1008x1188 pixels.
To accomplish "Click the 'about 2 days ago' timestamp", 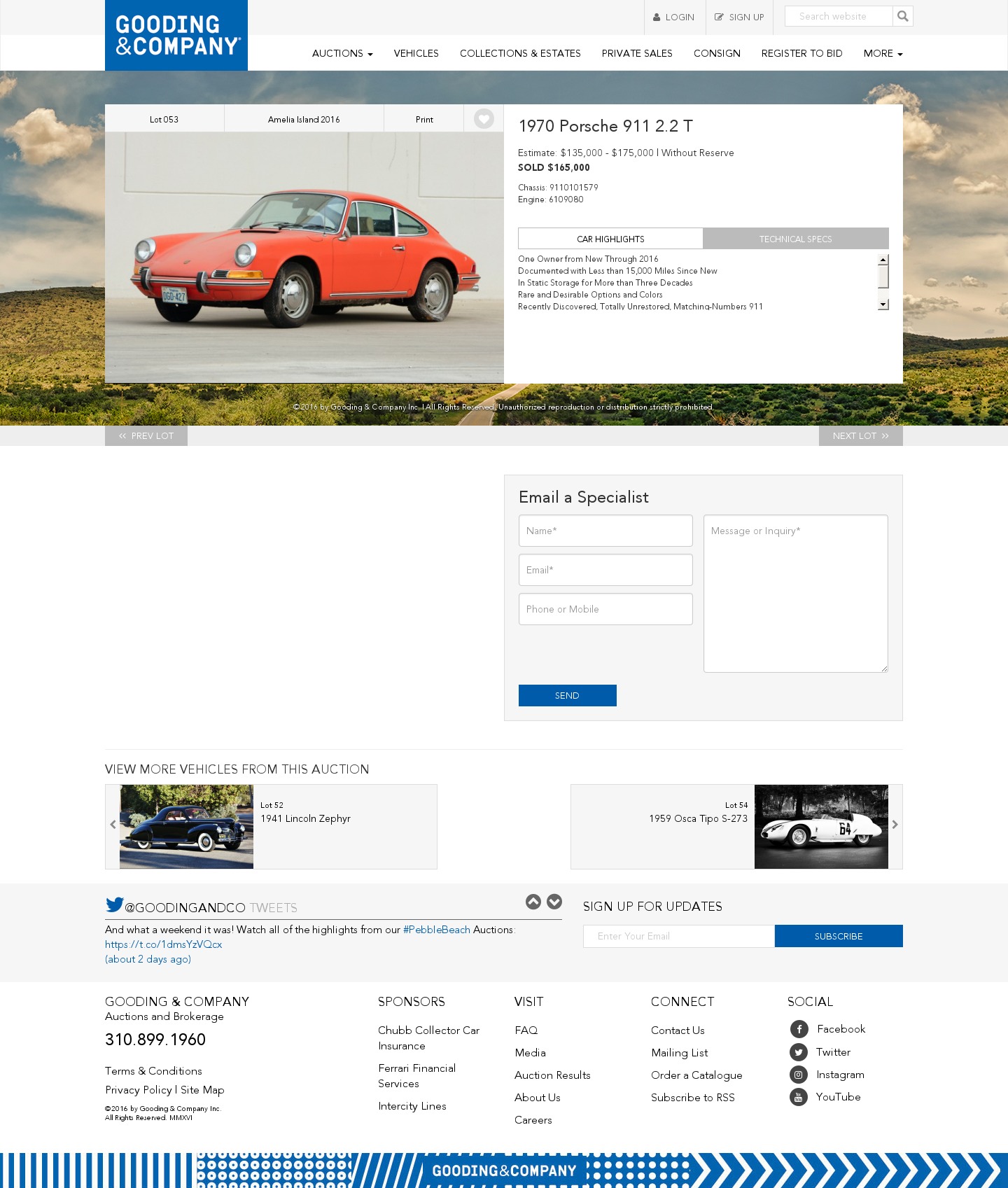I will pos(148,959).
